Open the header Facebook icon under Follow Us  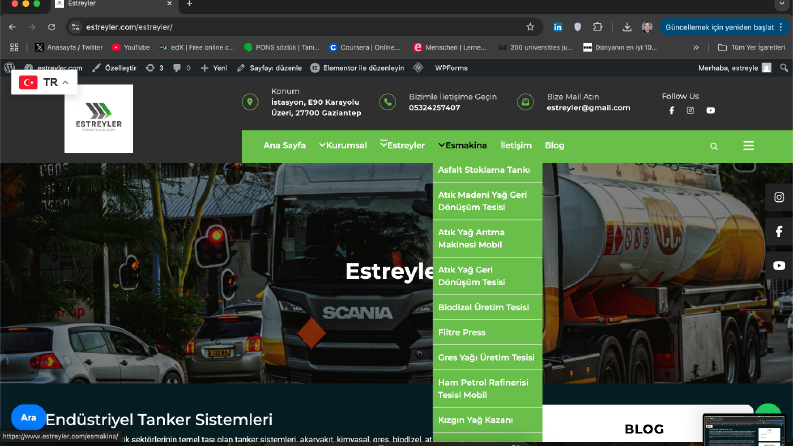[672, 110]
